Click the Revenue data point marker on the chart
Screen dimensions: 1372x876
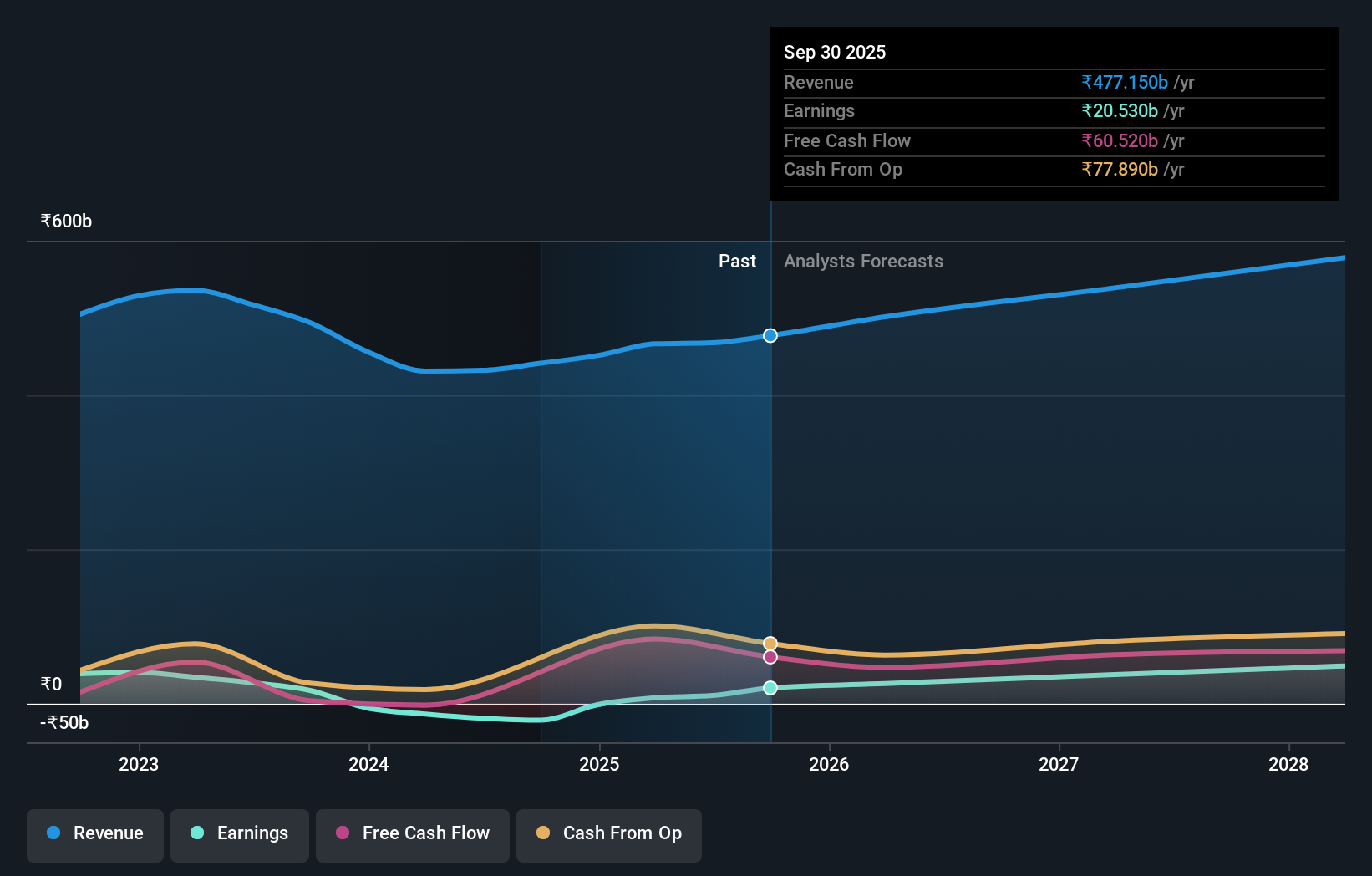pyautogui.click(x=770, y=335)
